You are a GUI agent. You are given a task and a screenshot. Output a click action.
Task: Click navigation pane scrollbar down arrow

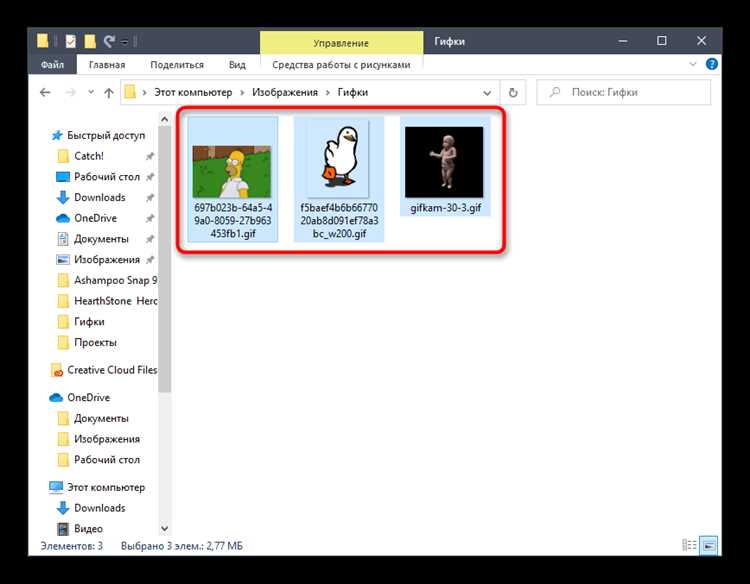(x=165, y=529)
